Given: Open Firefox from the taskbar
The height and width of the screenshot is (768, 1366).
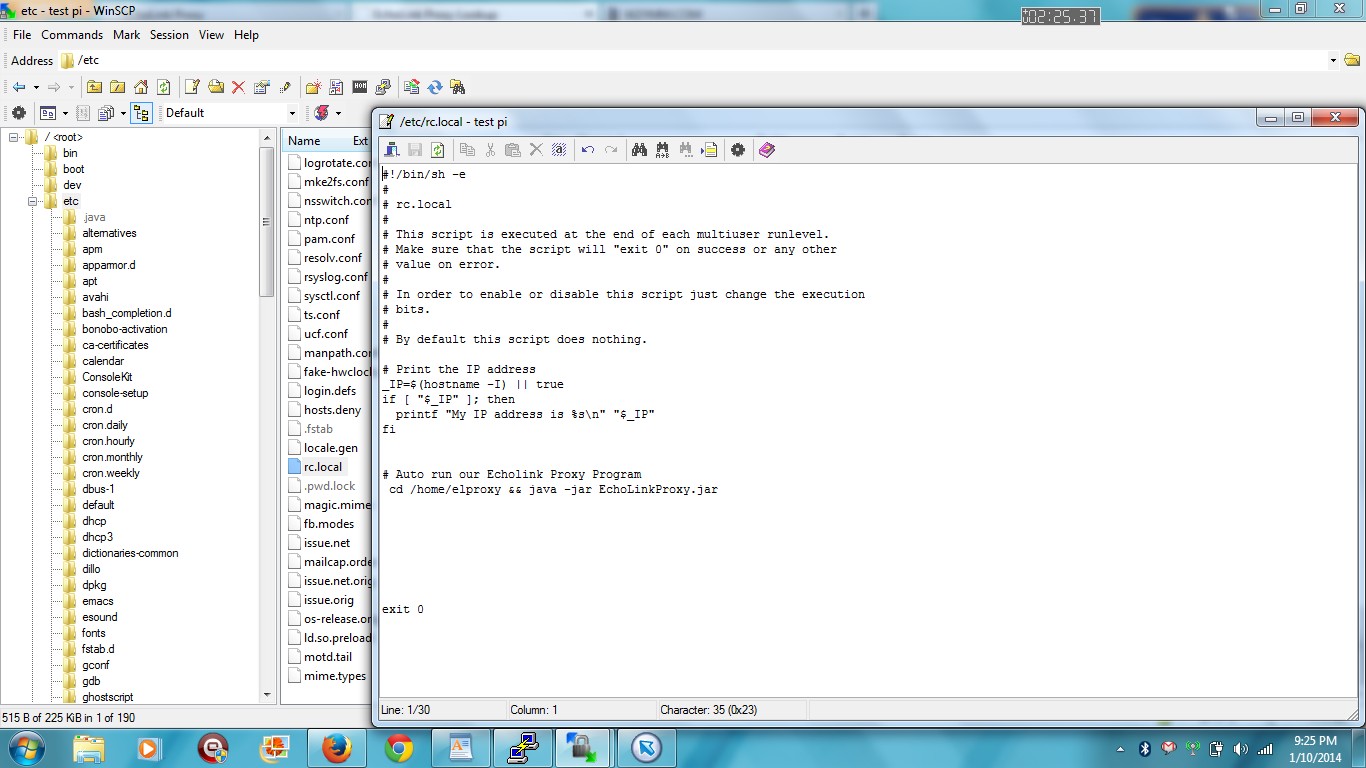Looking at the screenshot, I should pos(337,748).
